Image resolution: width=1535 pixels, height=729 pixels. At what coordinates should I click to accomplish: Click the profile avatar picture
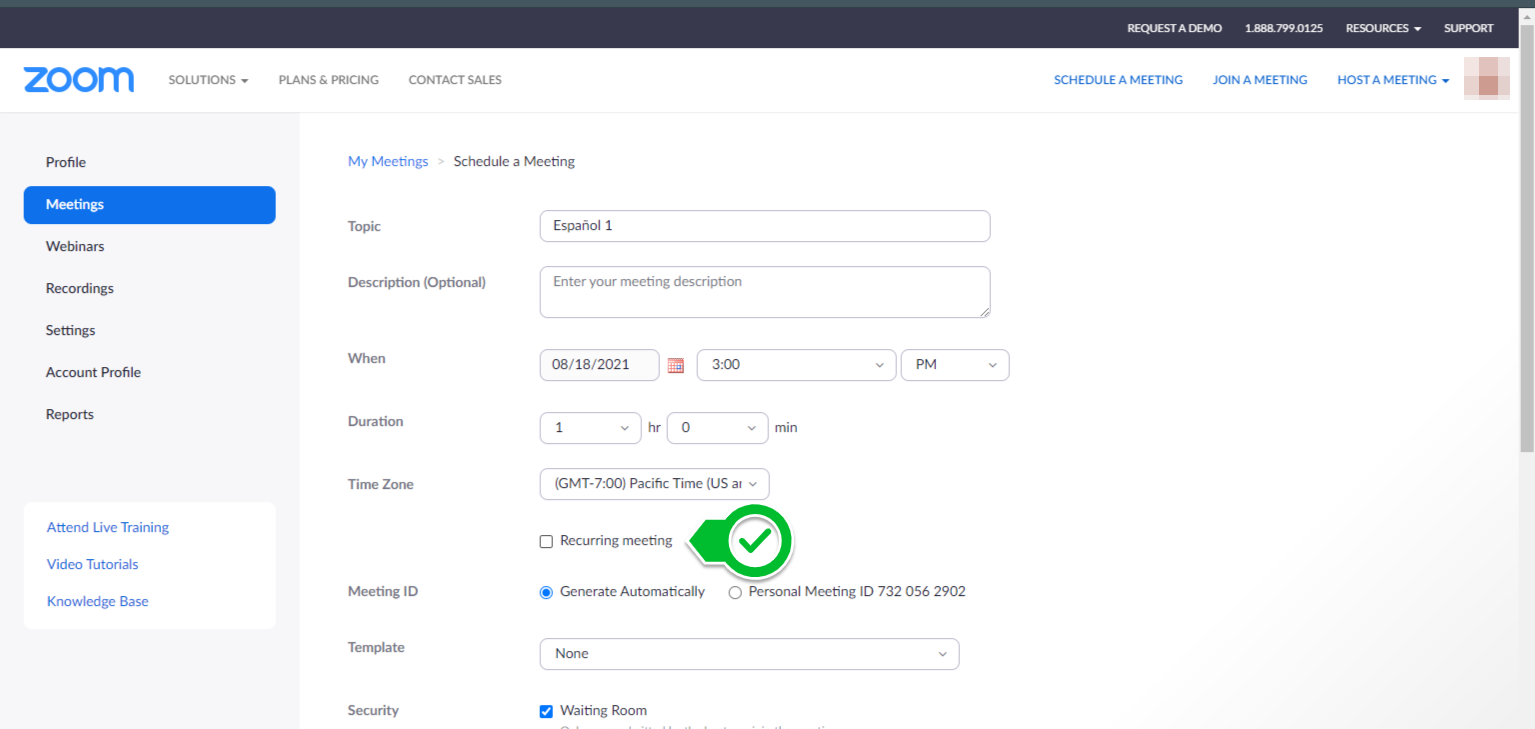1486,79
